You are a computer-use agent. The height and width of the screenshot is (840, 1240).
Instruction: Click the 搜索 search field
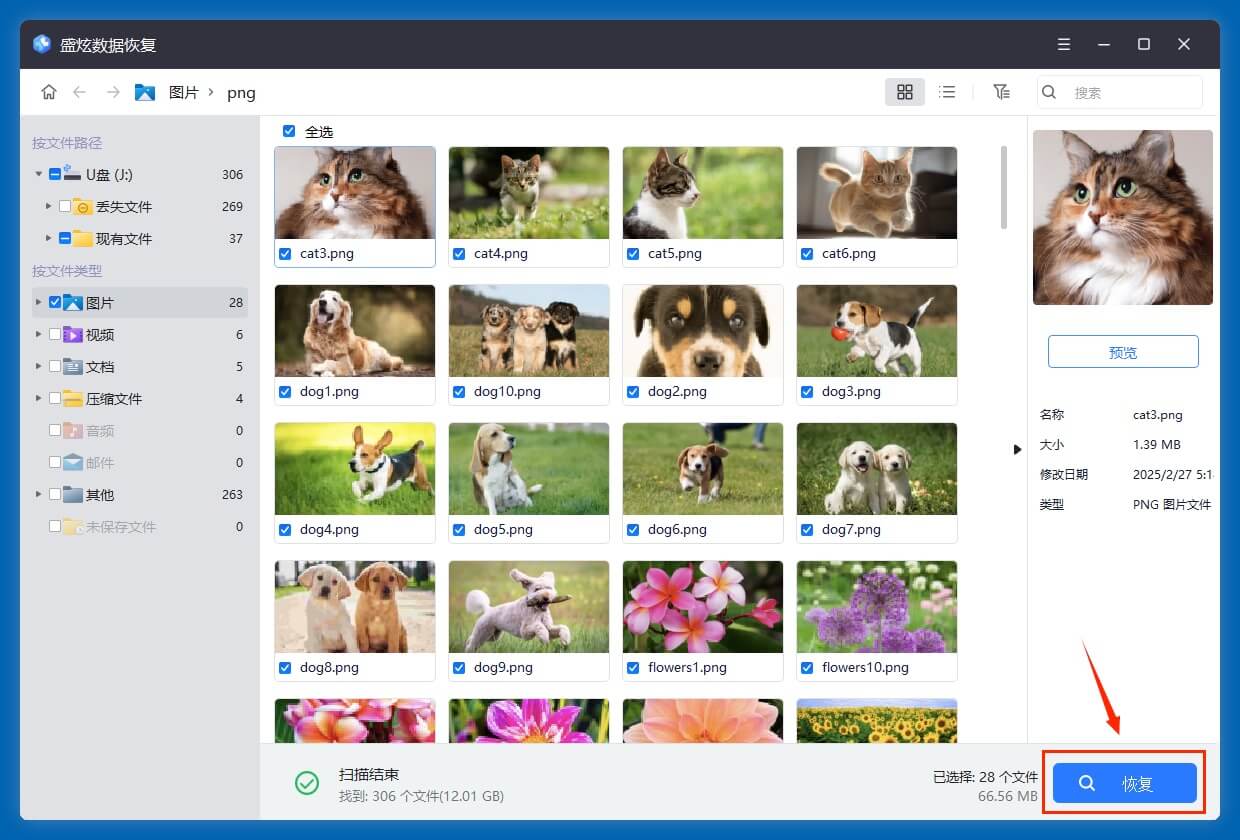(x=1130, y=92)
